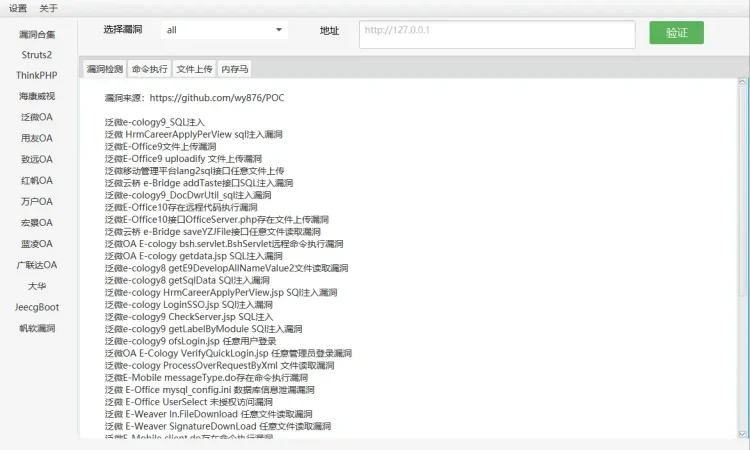Click E-Cology VerifyQuickLogin.jsp line
750x450 pixels.
click(x=228, y=353)
